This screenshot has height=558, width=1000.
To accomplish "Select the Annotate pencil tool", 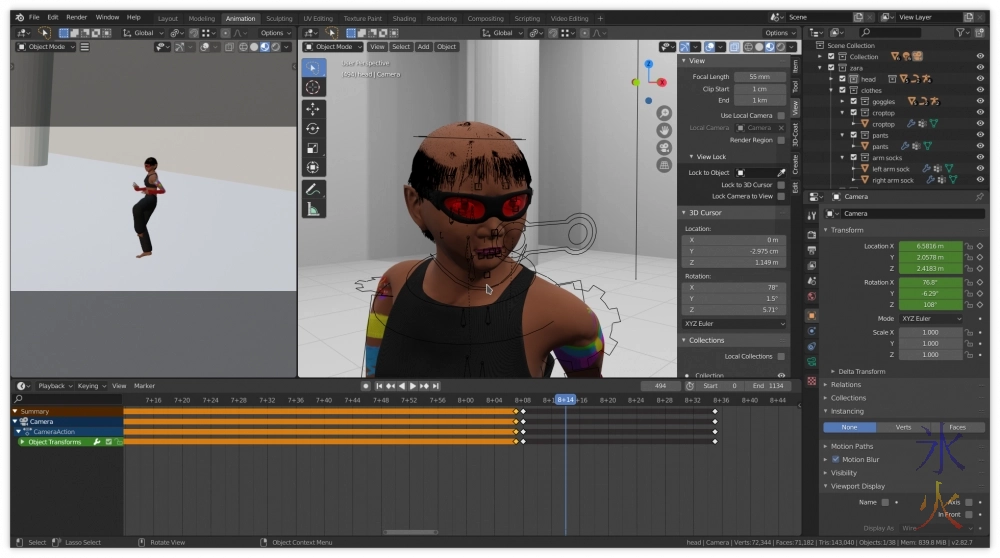I will 313,188.
